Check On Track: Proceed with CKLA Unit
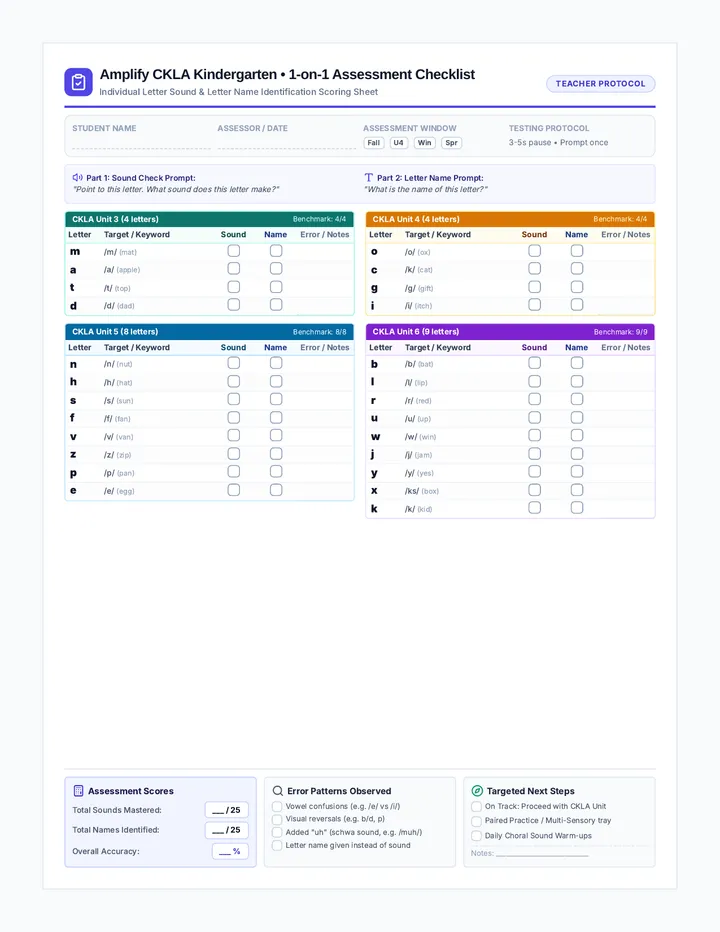The width and height of the screenshot is (720, 932). click(476, 807)
